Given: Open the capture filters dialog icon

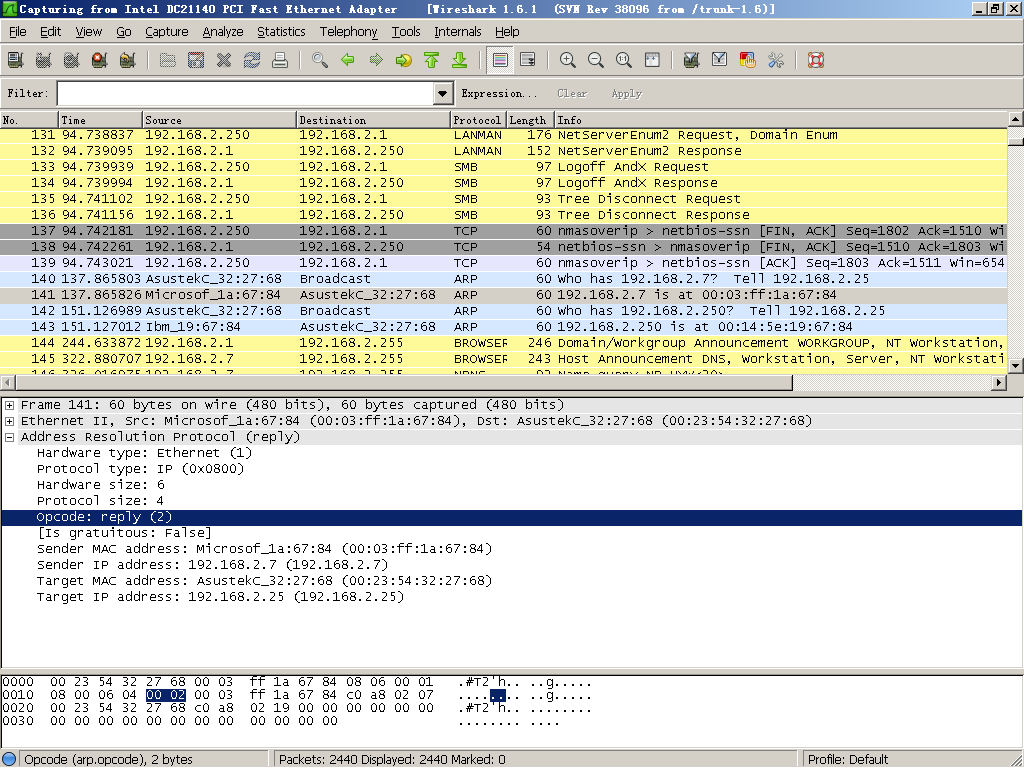Looking at the screenshot, I should (x=691, y=60).
